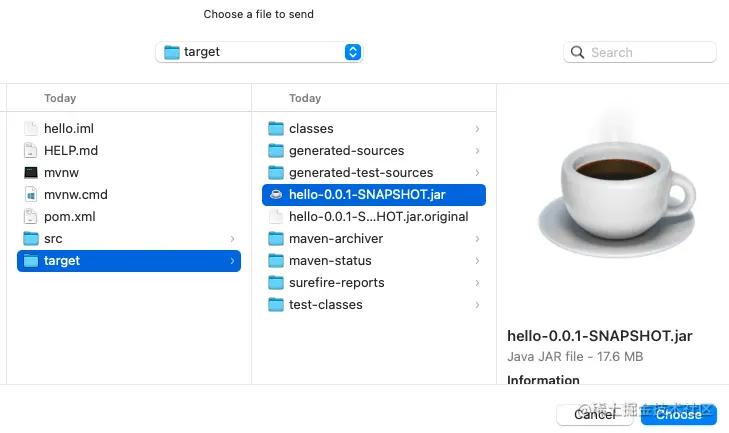Select the mvnw.cmd file icon

(x=31, y=194)
